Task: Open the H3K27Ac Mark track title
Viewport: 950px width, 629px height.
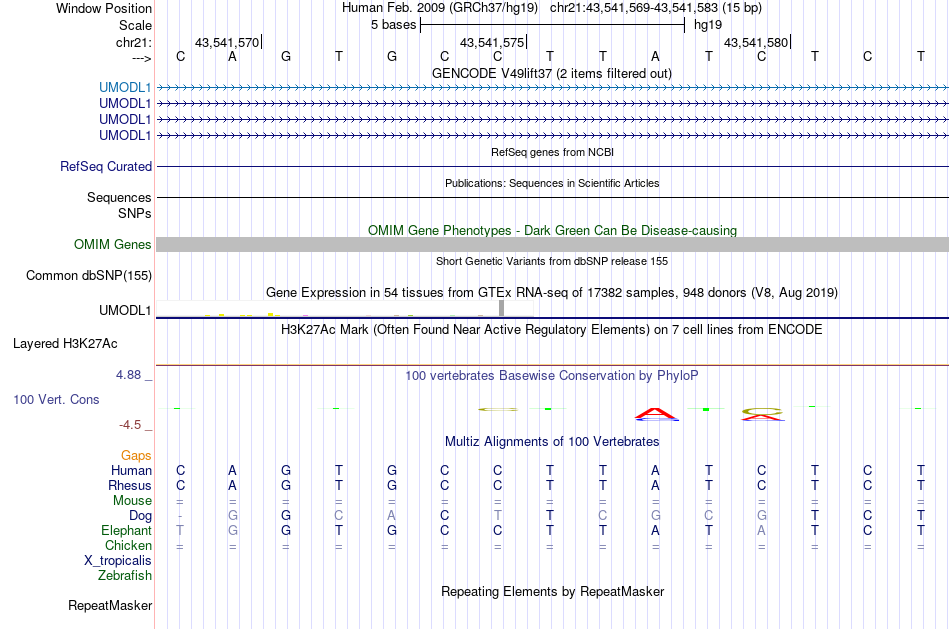Action: click(x=552, y=330)
